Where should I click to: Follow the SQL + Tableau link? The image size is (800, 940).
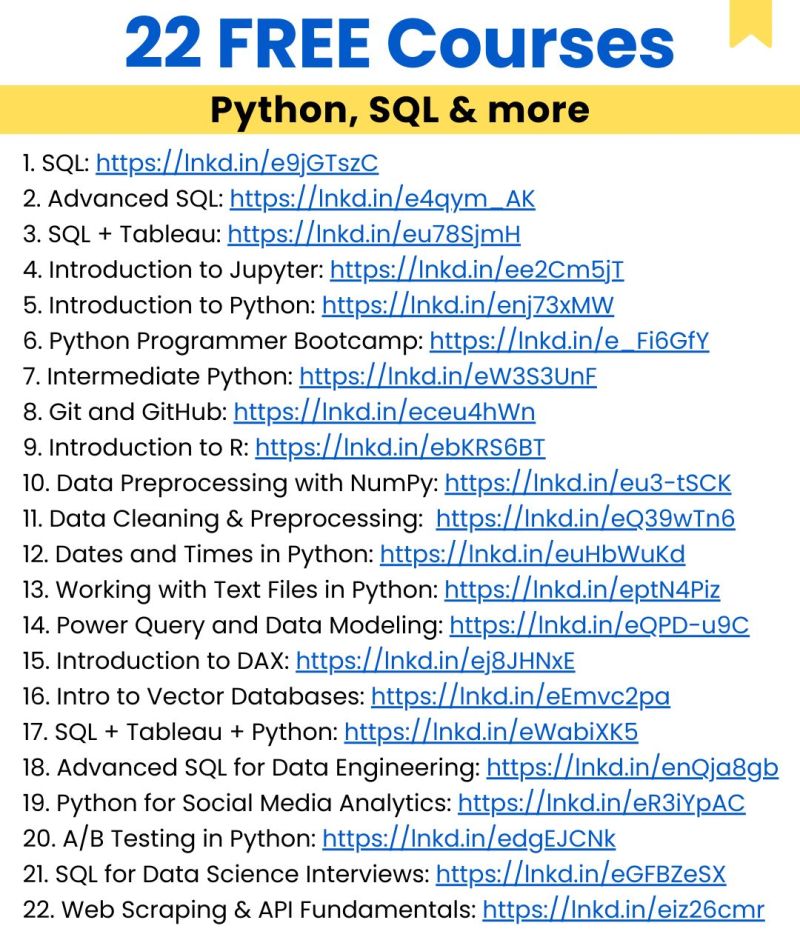[374, 234]
